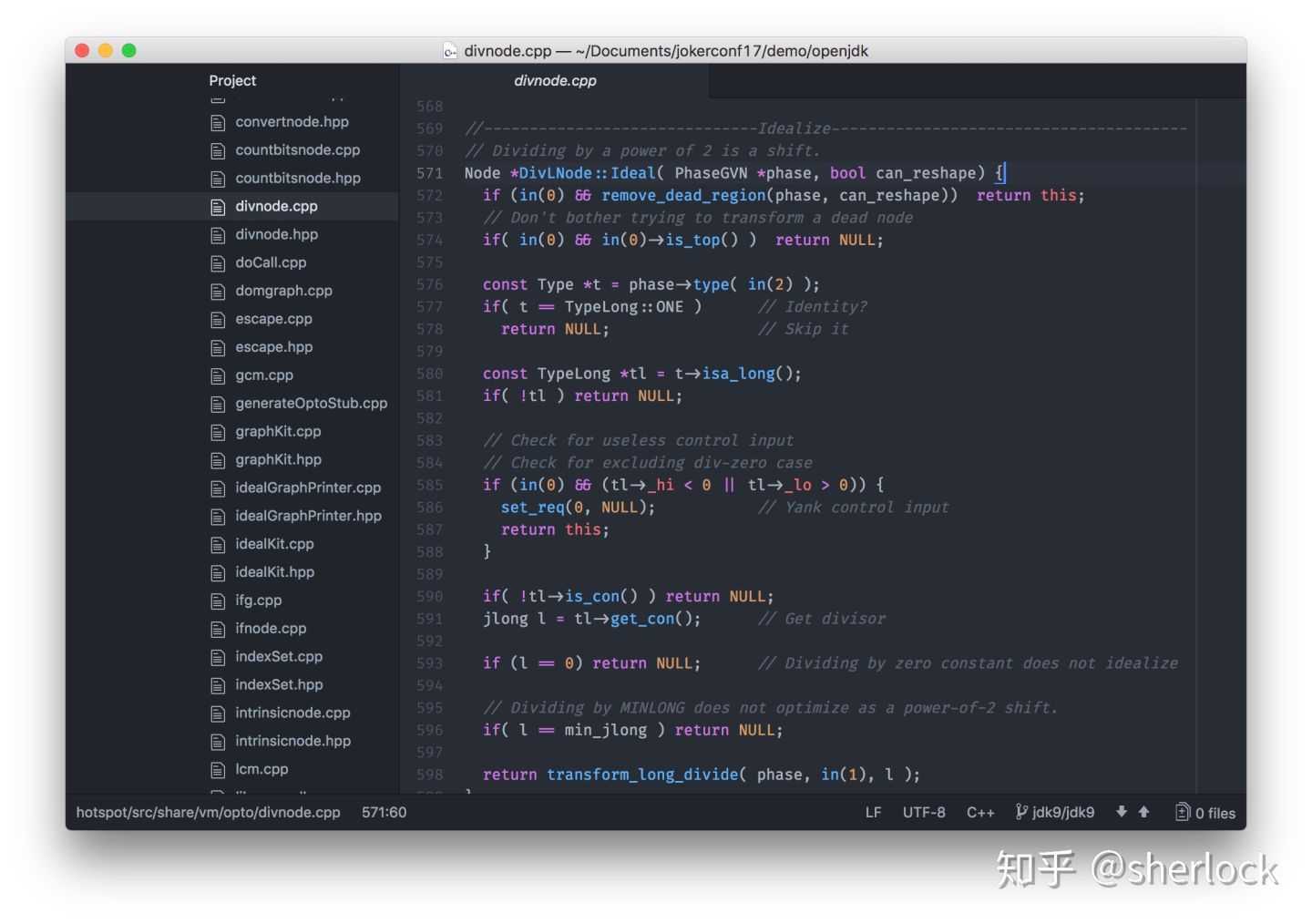The width and height of the screenshot is (1312, 924).
Task: Open intrinsicnode.cpp from the sidebar
Action: point(292,714)
